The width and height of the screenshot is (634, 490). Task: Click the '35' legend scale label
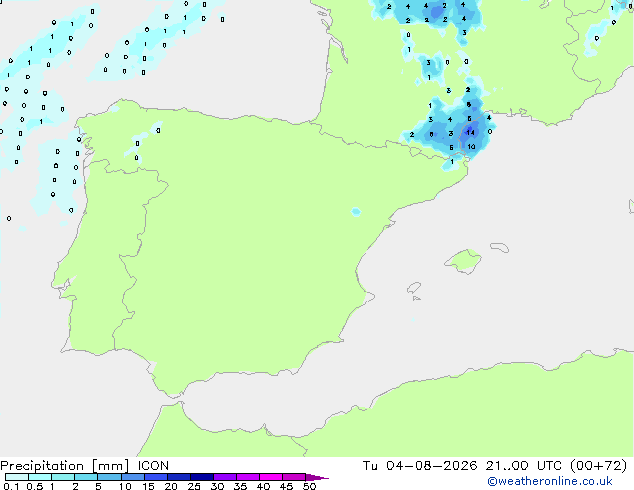tap(240, 486)
